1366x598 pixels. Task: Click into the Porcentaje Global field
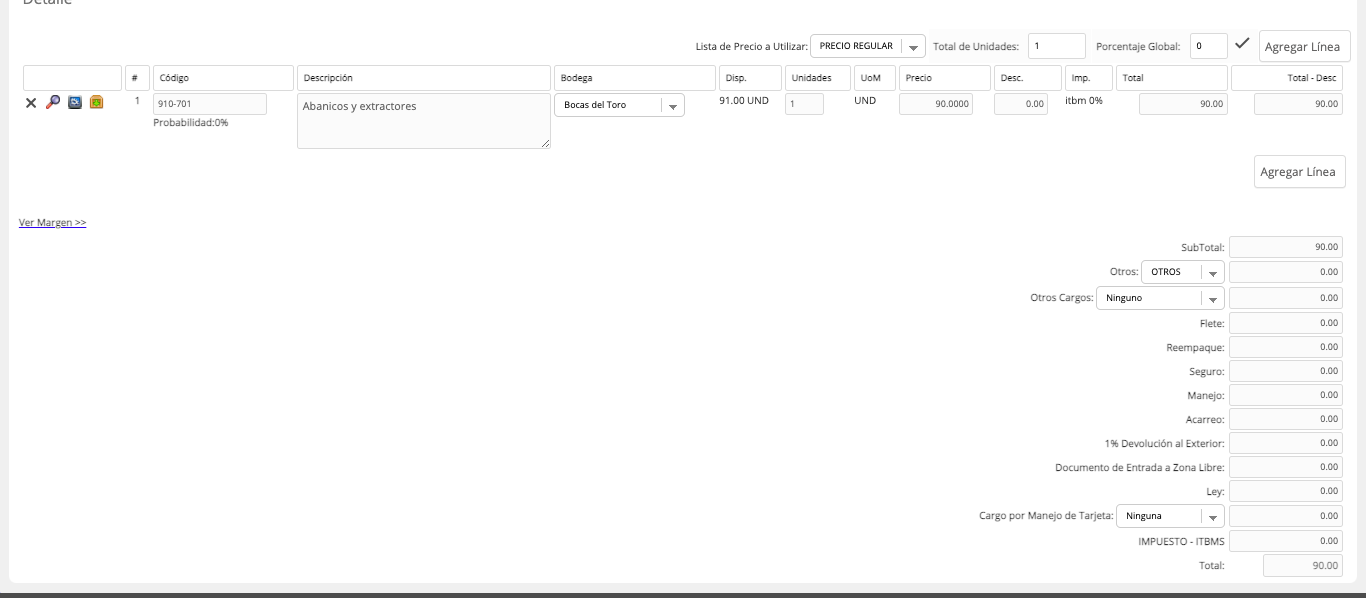tap(1210, 46)
